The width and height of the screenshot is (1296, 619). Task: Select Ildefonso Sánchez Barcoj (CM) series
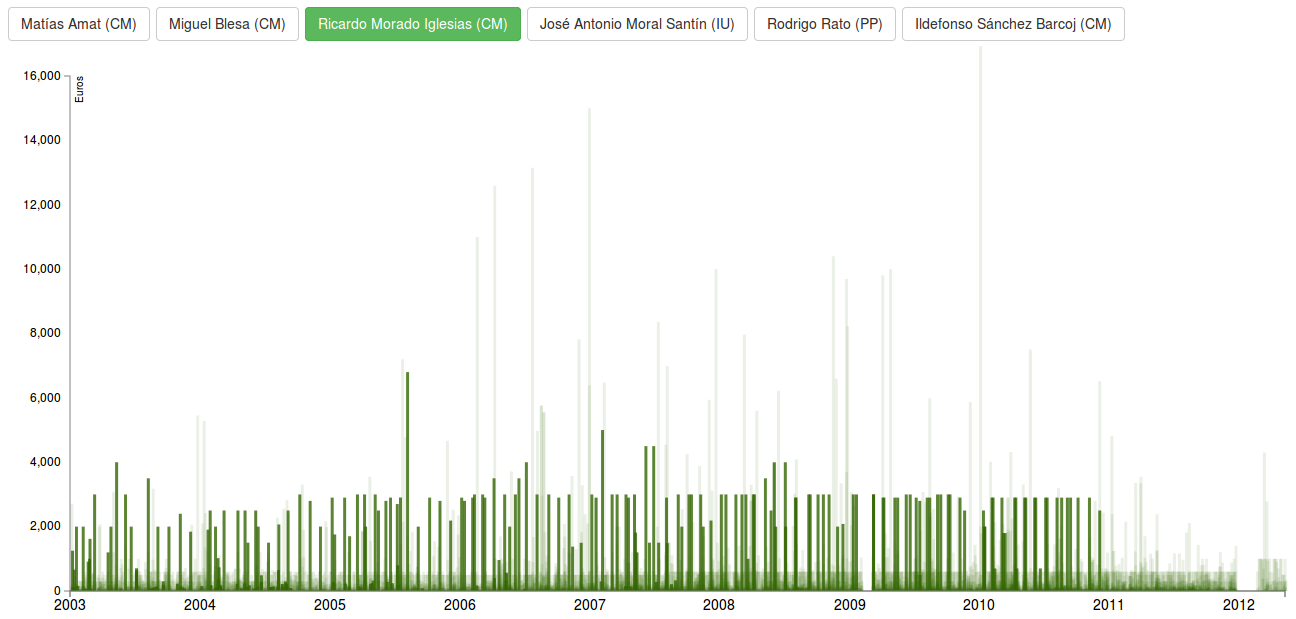(1012, 24)
